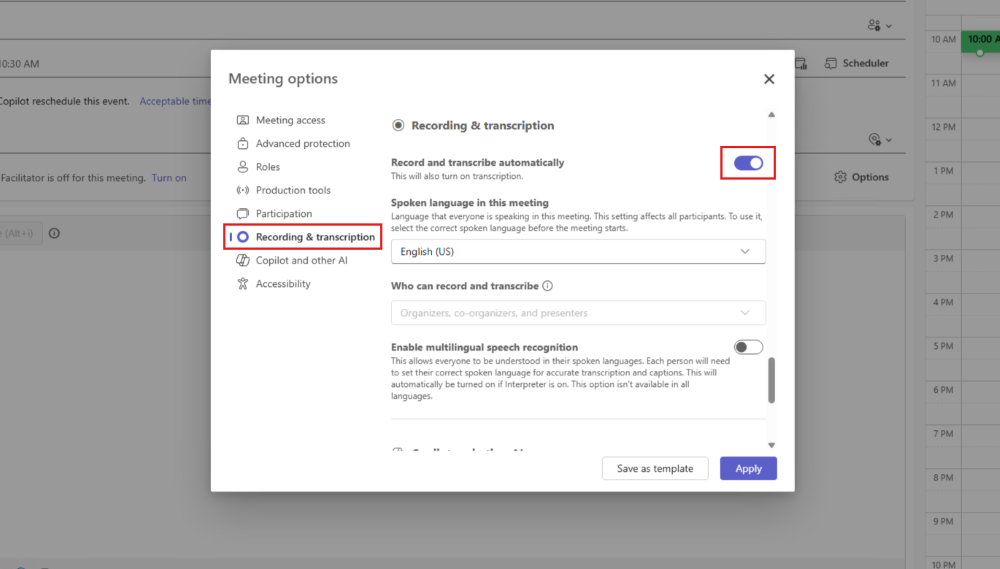Viewport: 1000px width, 569px height.
Task: Click the Meeting access icon
Action: pyautogui.click(x=243, y=120)
